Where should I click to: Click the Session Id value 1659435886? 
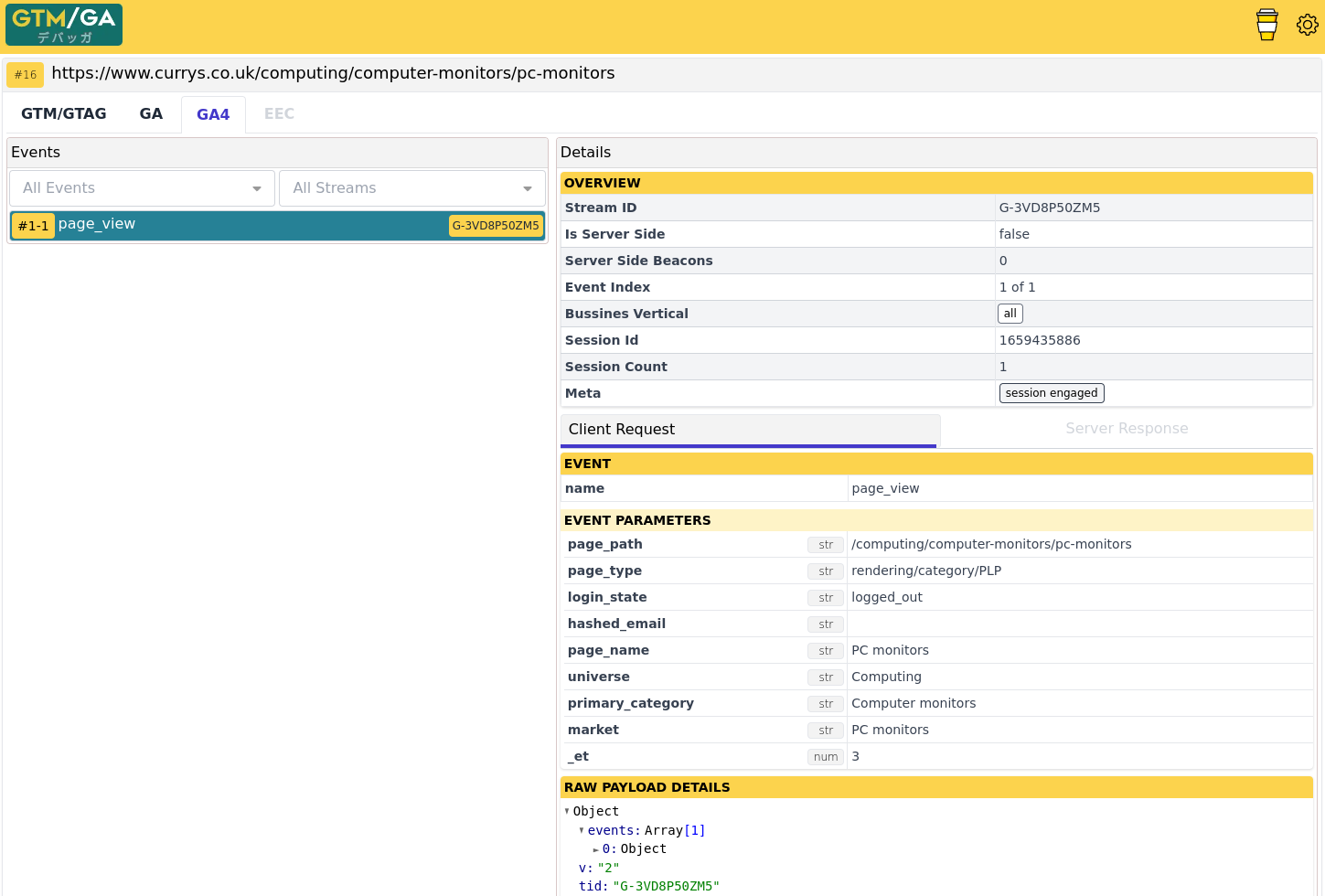tap(1040, 340)
